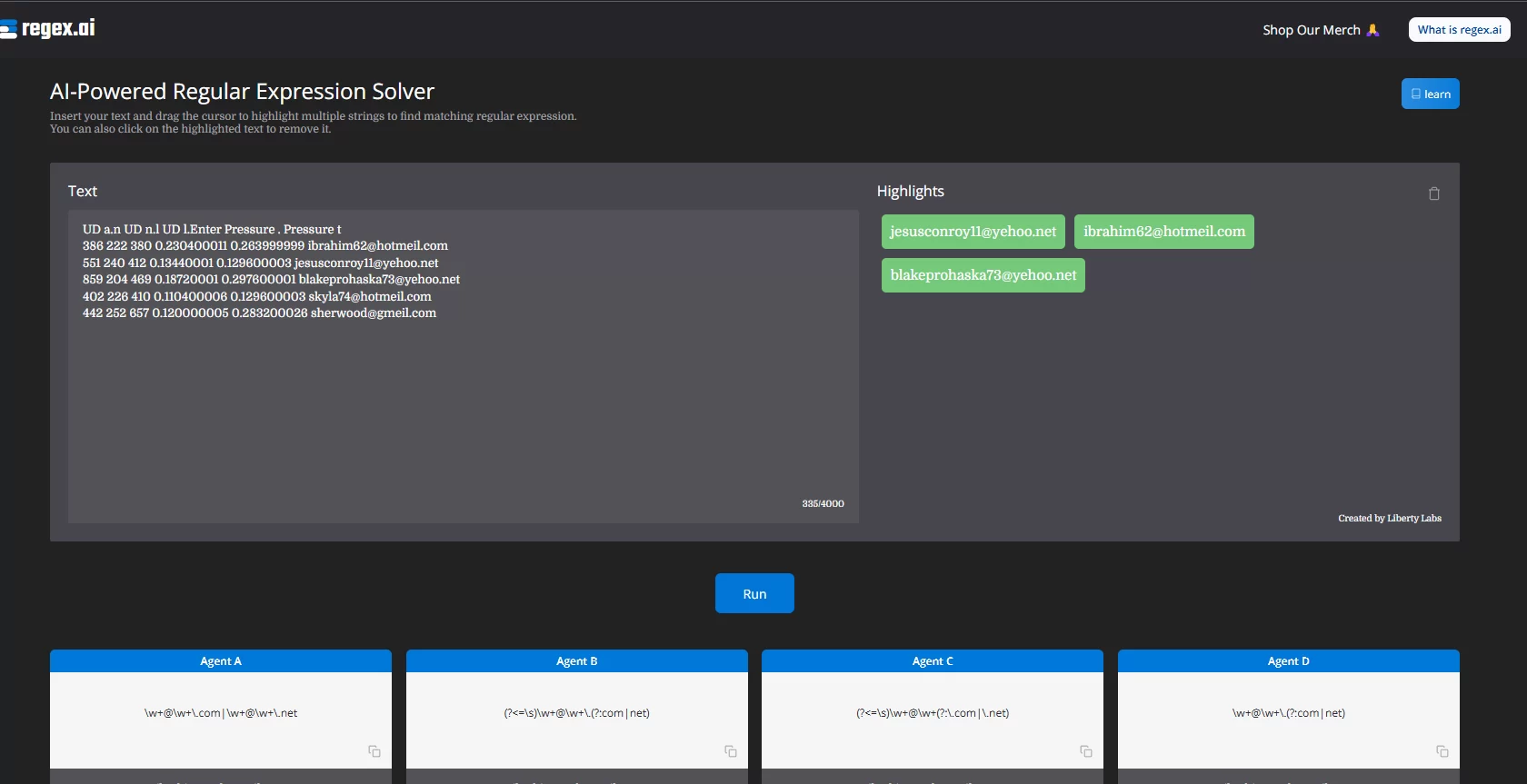Click inside the Text input area

(x=464, y=409)
